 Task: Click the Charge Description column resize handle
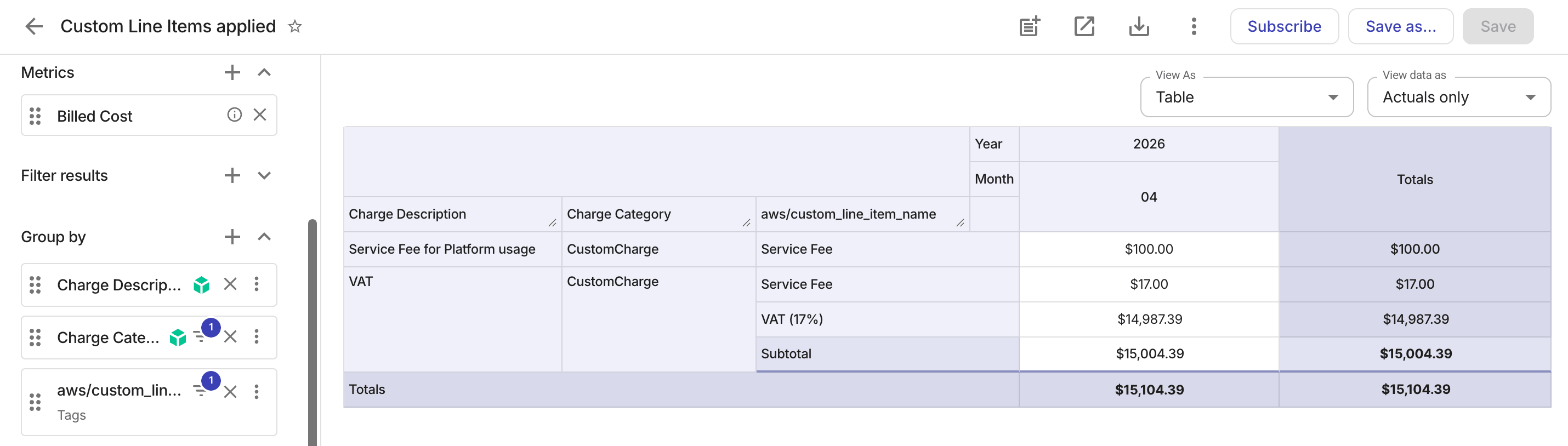pos(552,222)
